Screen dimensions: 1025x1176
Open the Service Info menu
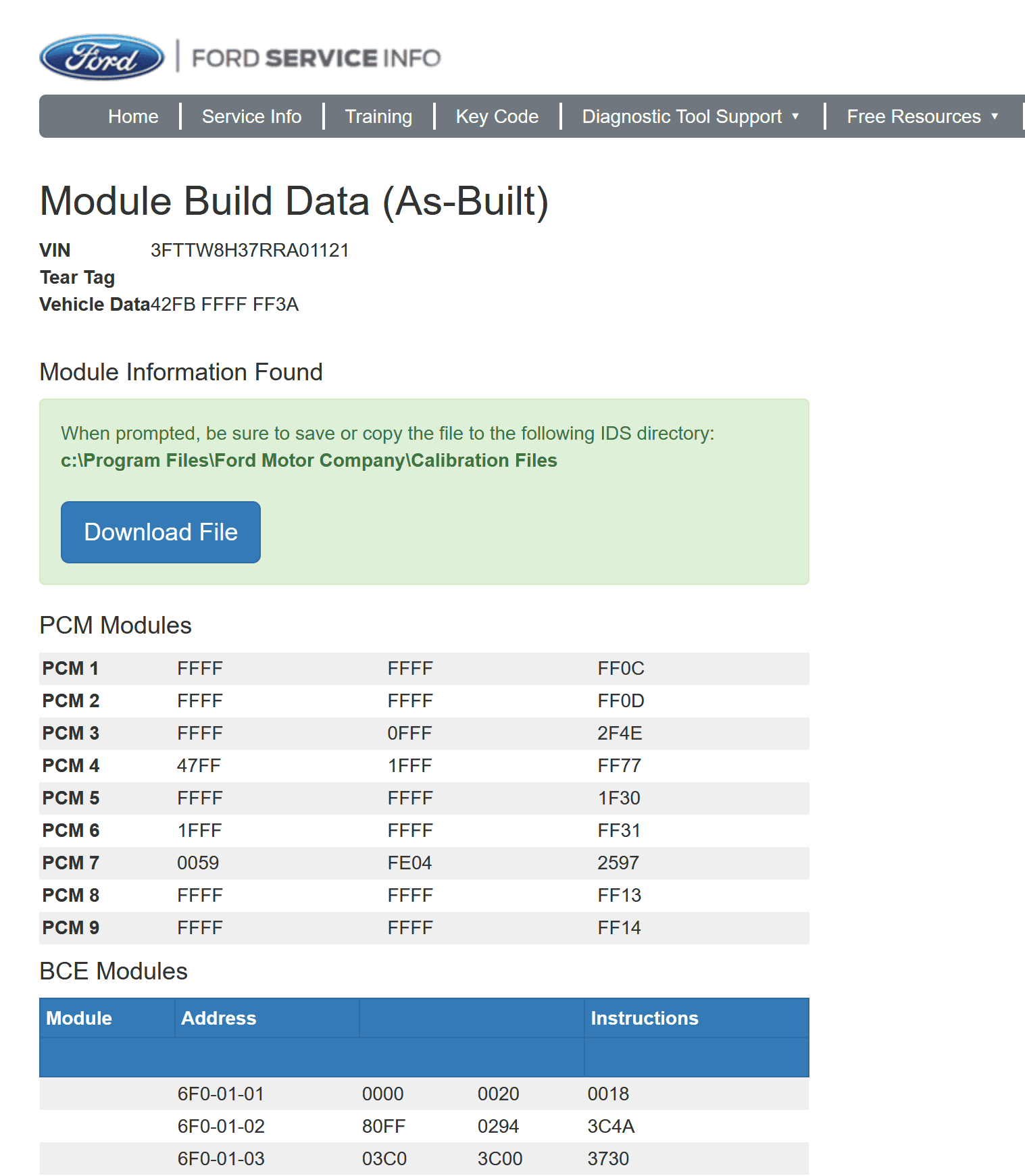coord(251,117)
